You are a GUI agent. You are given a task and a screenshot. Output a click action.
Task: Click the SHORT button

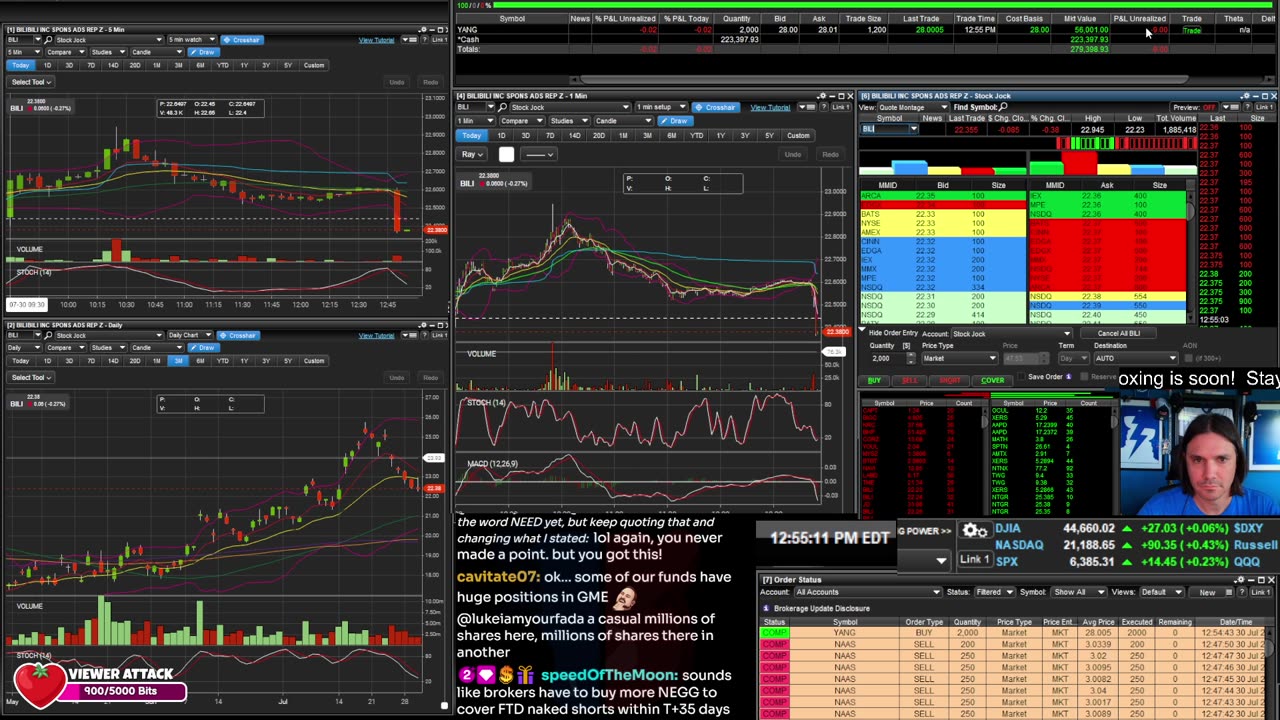point(950,380)
